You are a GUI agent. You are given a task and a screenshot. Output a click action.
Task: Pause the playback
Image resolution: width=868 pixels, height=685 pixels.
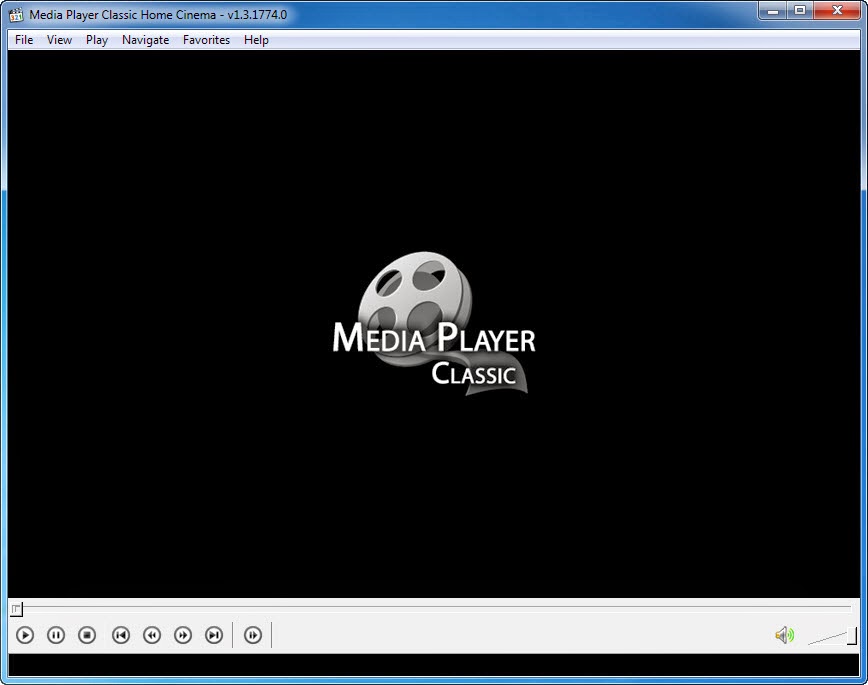tap(56, 635)
